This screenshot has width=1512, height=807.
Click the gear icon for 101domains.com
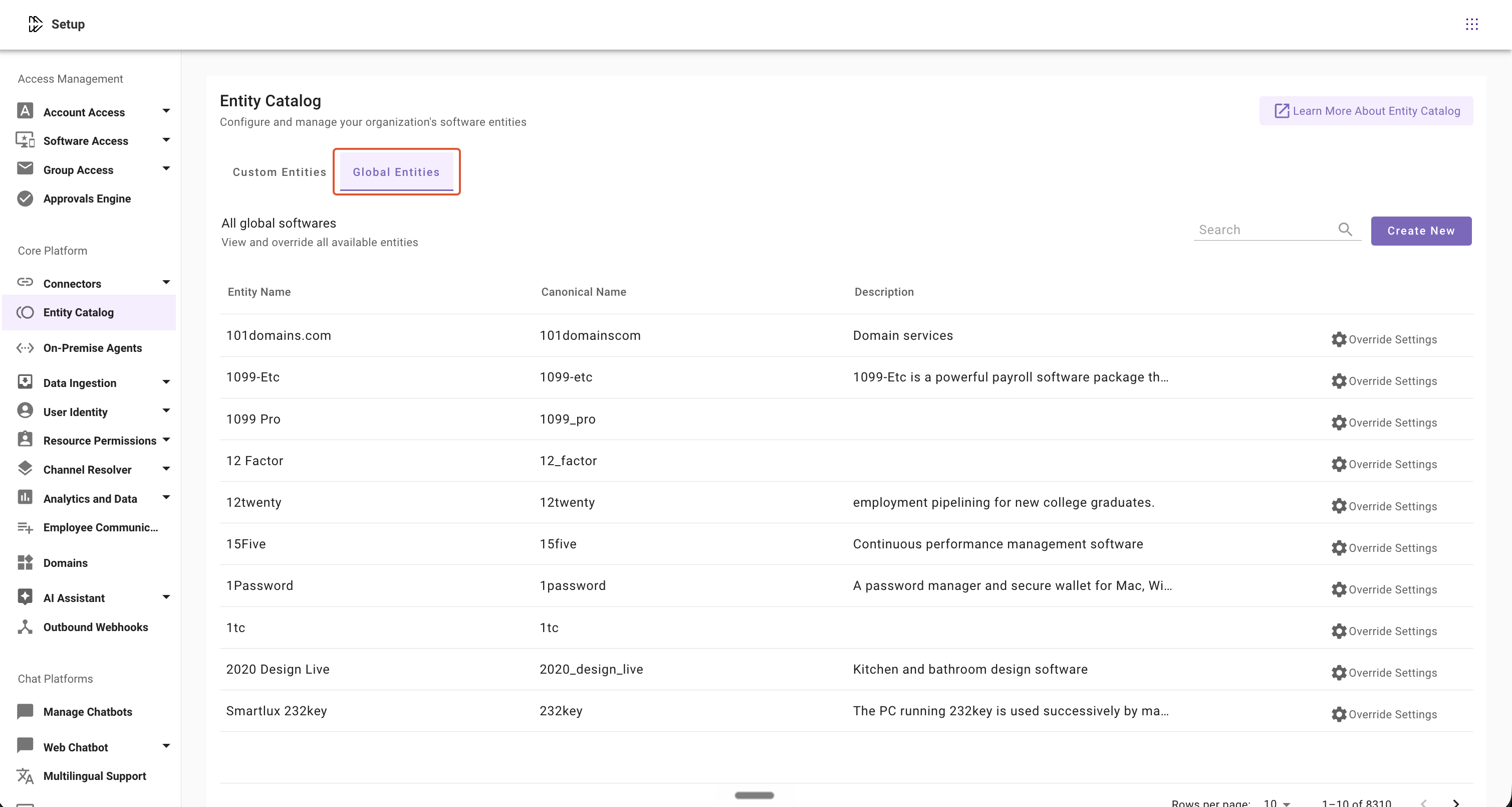(x=1339, y=339)
